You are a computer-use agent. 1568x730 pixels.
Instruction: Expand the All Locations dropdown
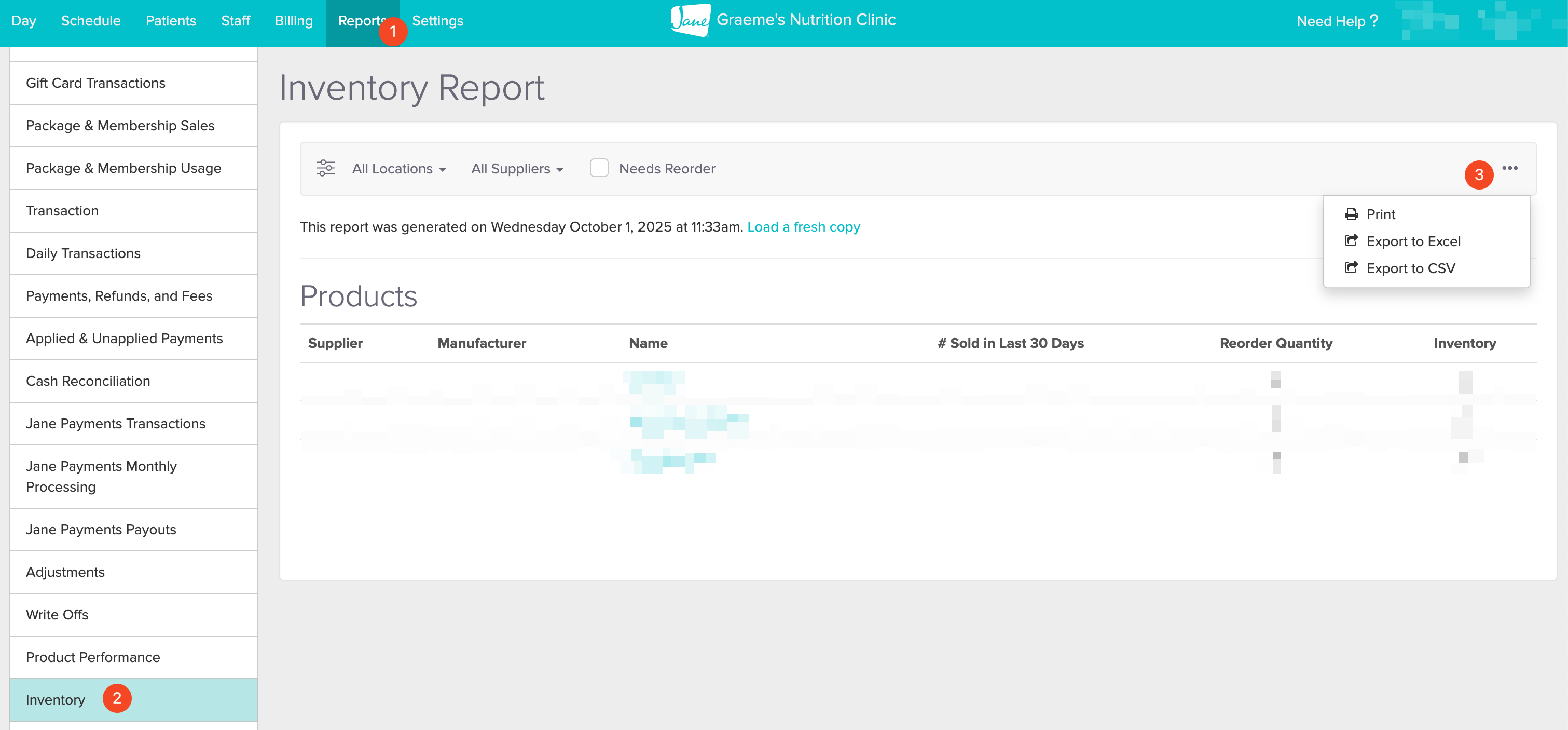(398, 169)
